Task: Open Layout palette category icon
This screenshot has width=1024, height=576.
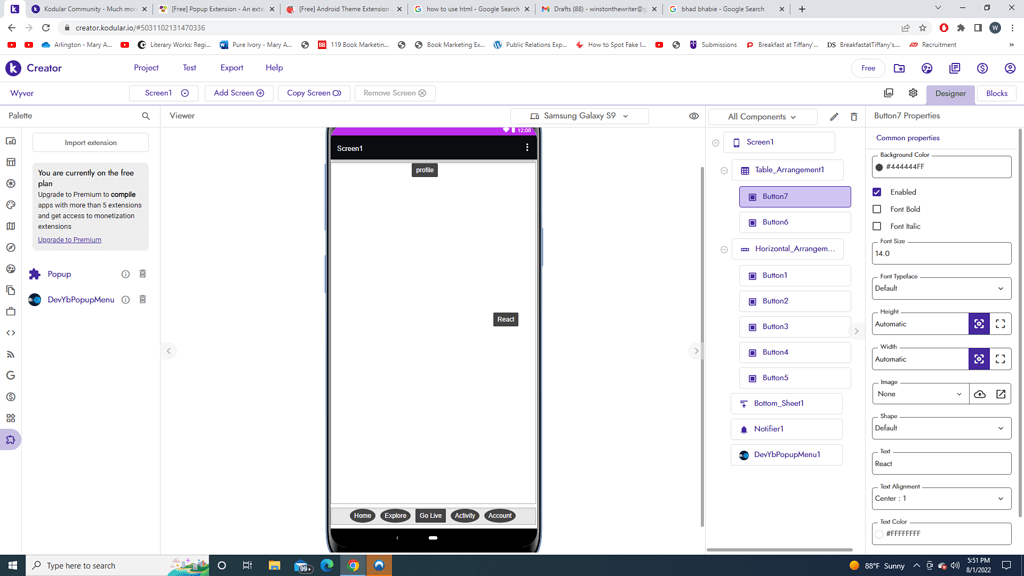Action: point(10,162)
